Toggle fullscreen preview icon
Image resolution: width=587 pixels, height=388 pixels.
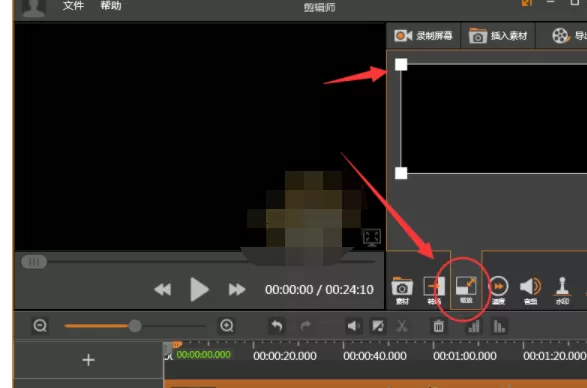372,238
